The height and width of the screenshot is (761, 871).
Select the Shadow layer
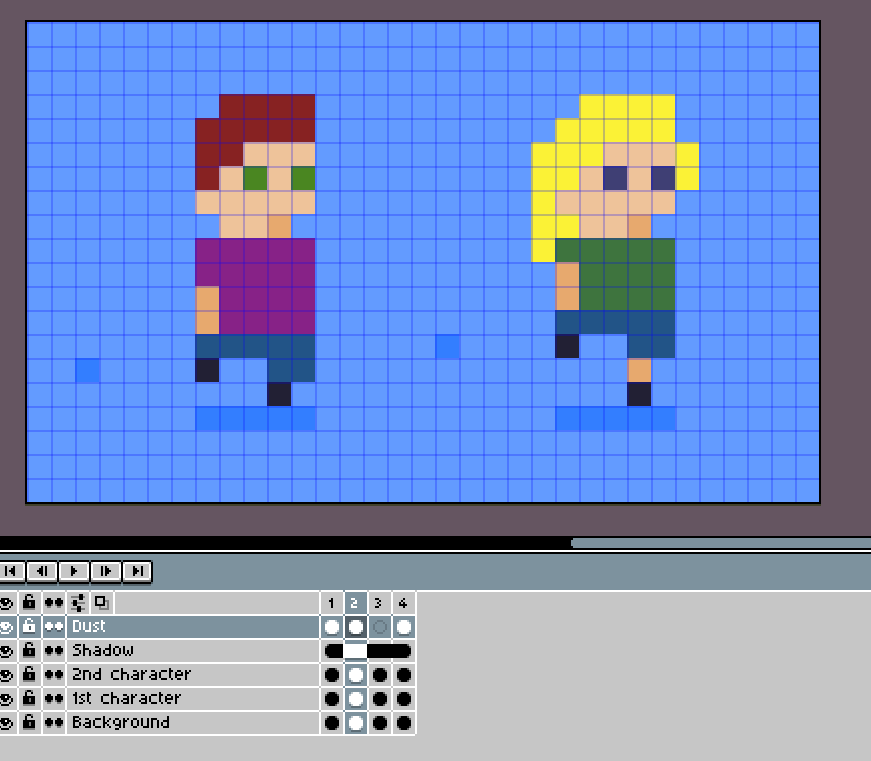(193, 650)
